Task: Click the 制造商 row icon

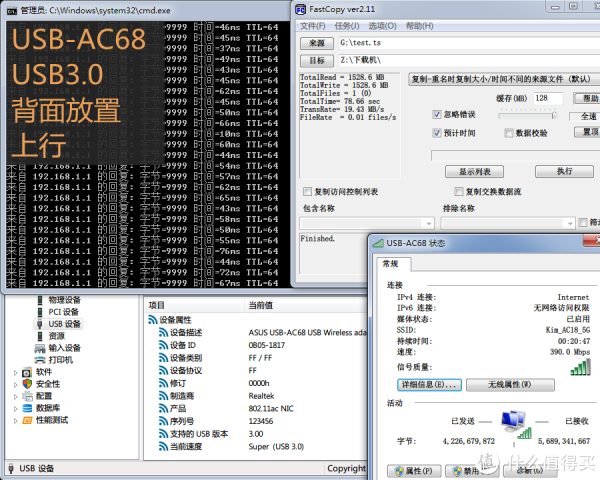Action: 163,396
